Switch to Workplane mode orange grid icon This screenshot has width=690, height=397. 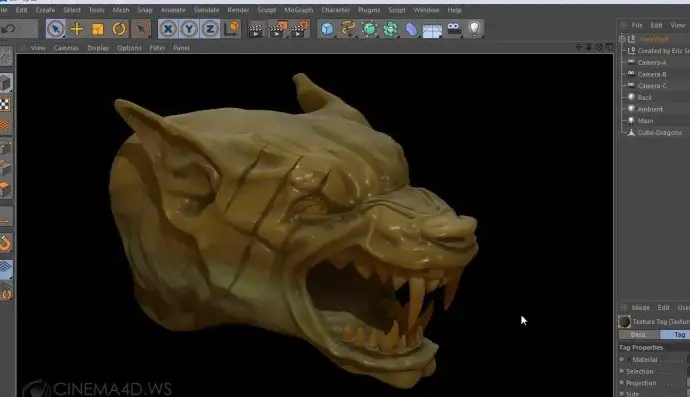click(5, 125)
